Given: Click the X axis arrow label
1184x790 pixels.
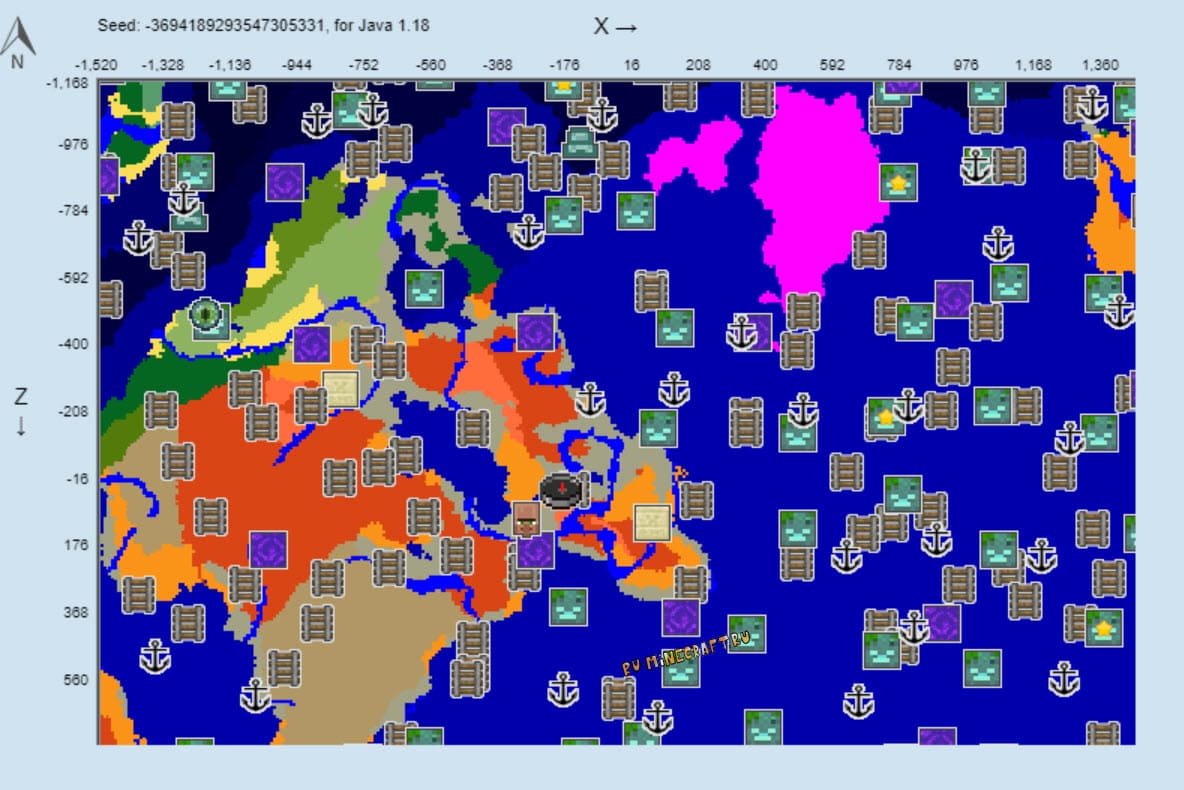Looking at the screenshot, I should 615,26.
